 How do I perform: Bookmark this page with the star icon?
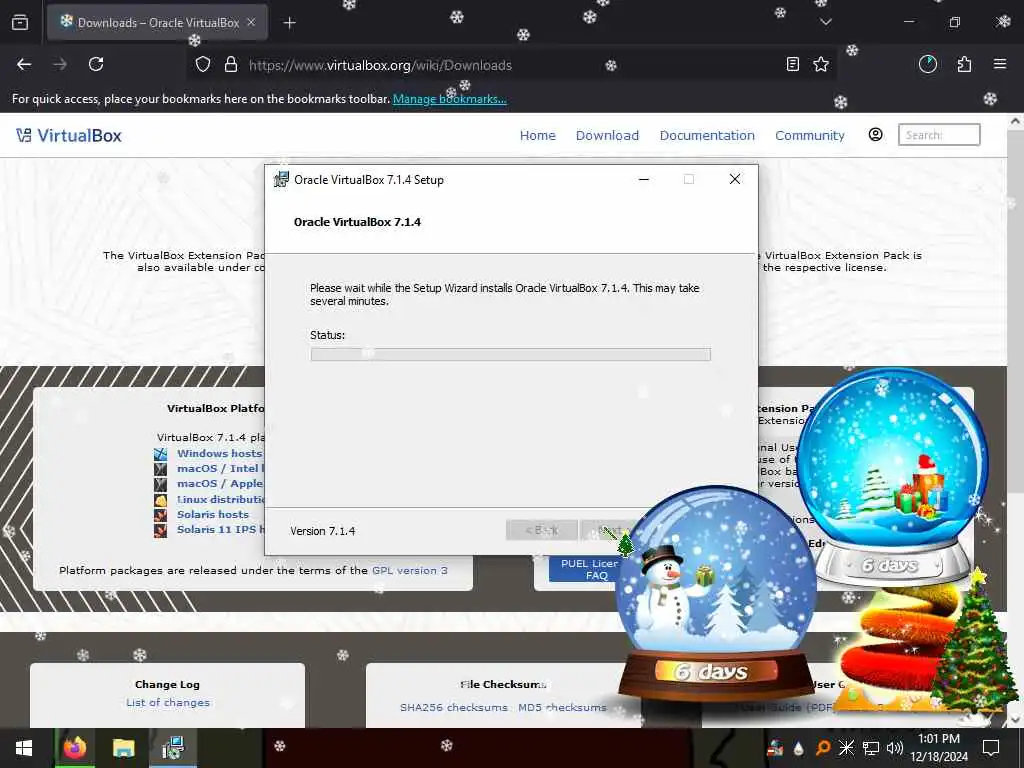tap(821, 64)
